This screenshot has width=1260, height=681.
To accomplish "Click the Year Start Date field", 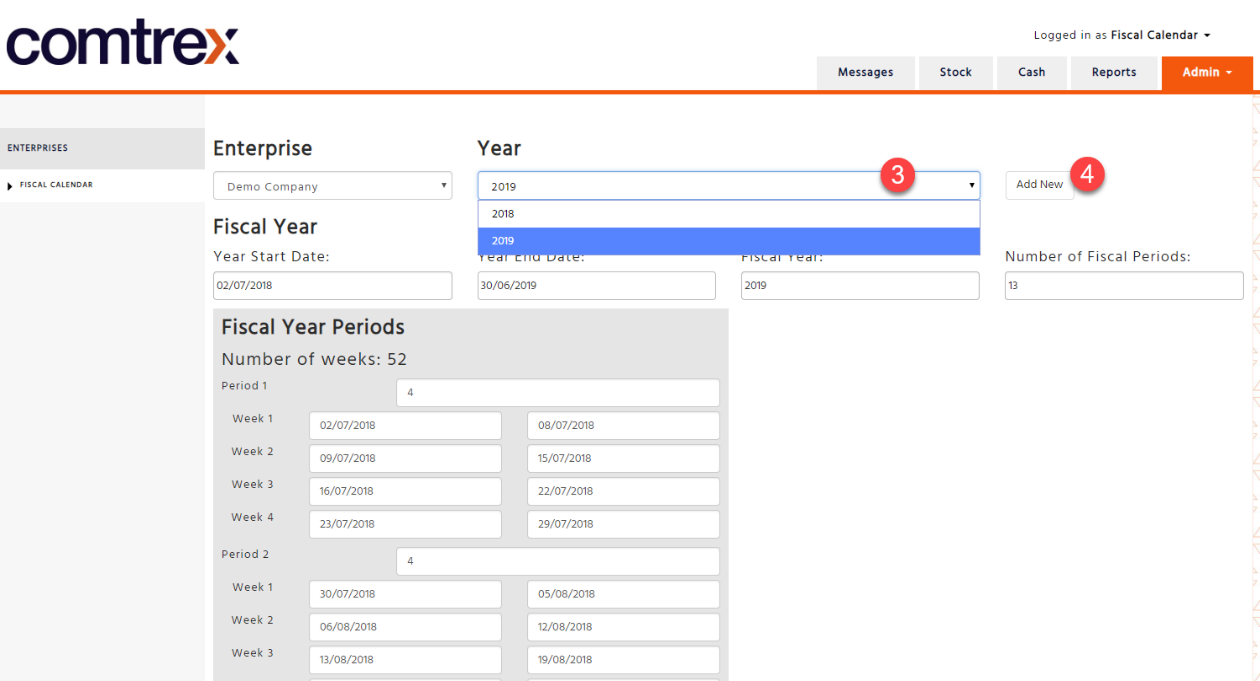I will point(332,285).
